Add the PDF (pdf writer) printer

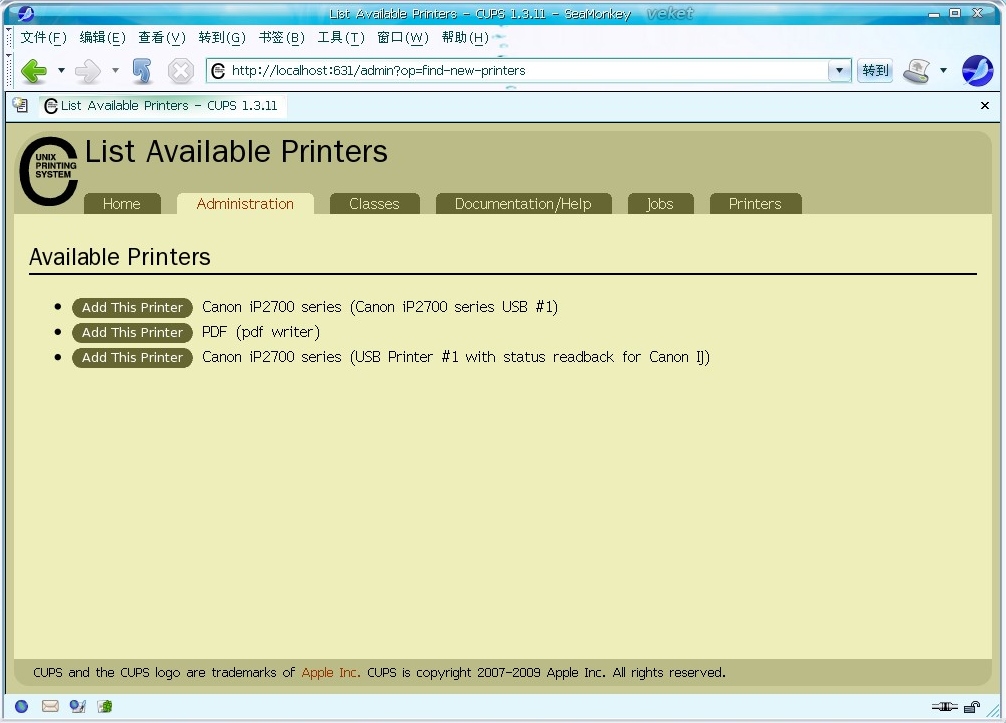pyautogui.click(x=132, y=333)
